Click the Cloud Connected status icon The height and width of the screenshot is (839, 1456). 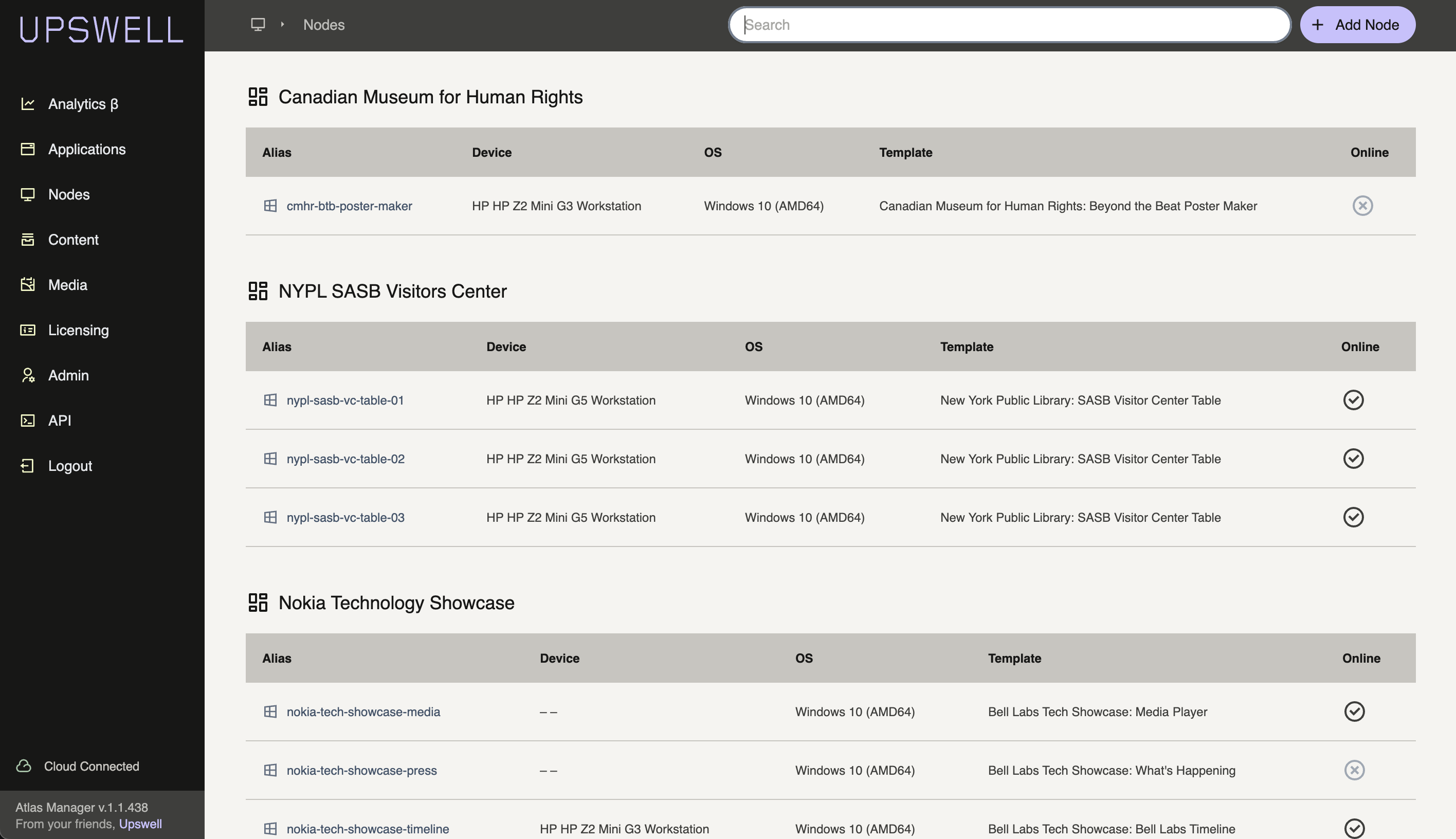pos(24,767)
